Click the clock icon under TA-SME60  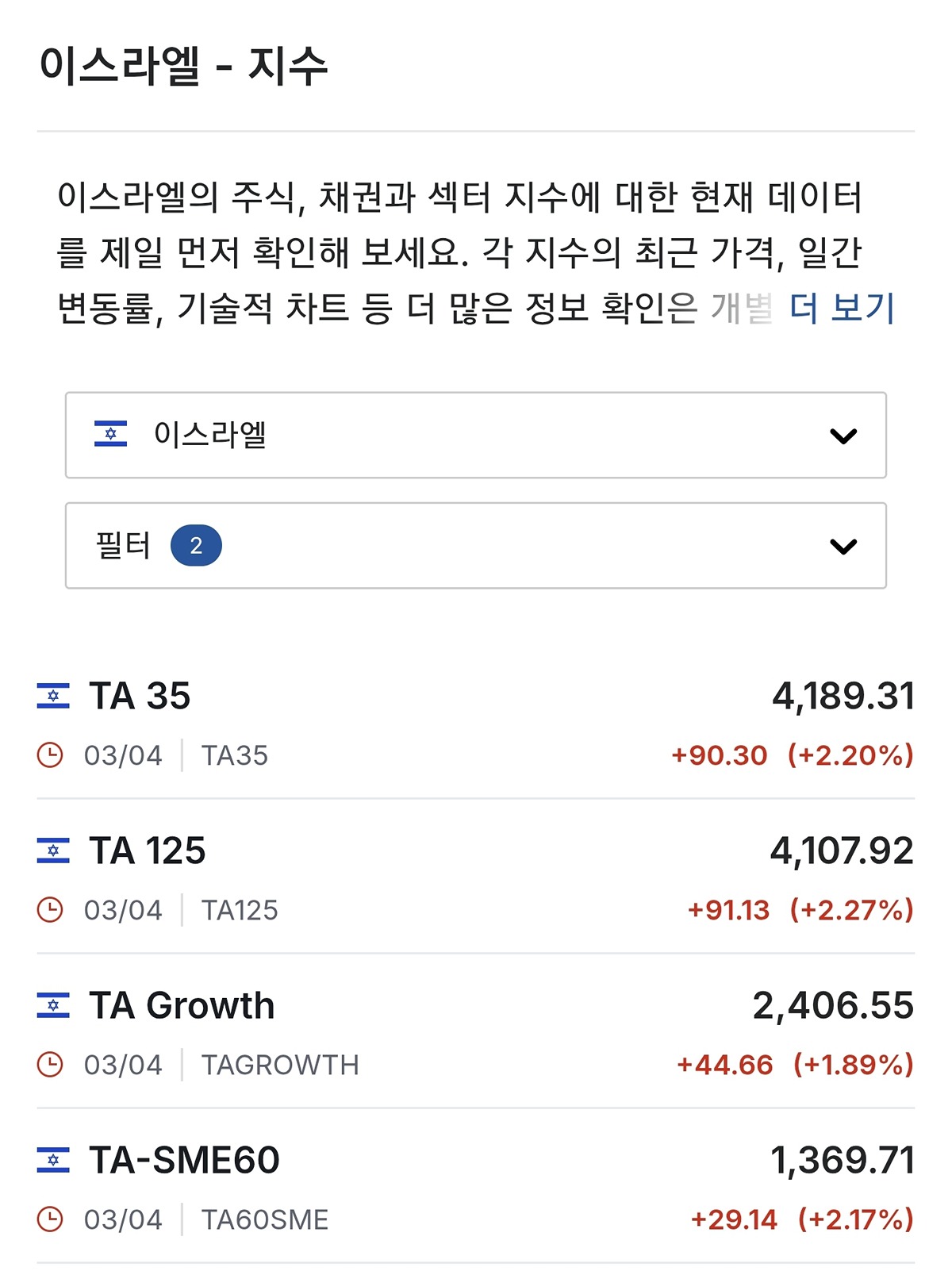[50, 1219]
